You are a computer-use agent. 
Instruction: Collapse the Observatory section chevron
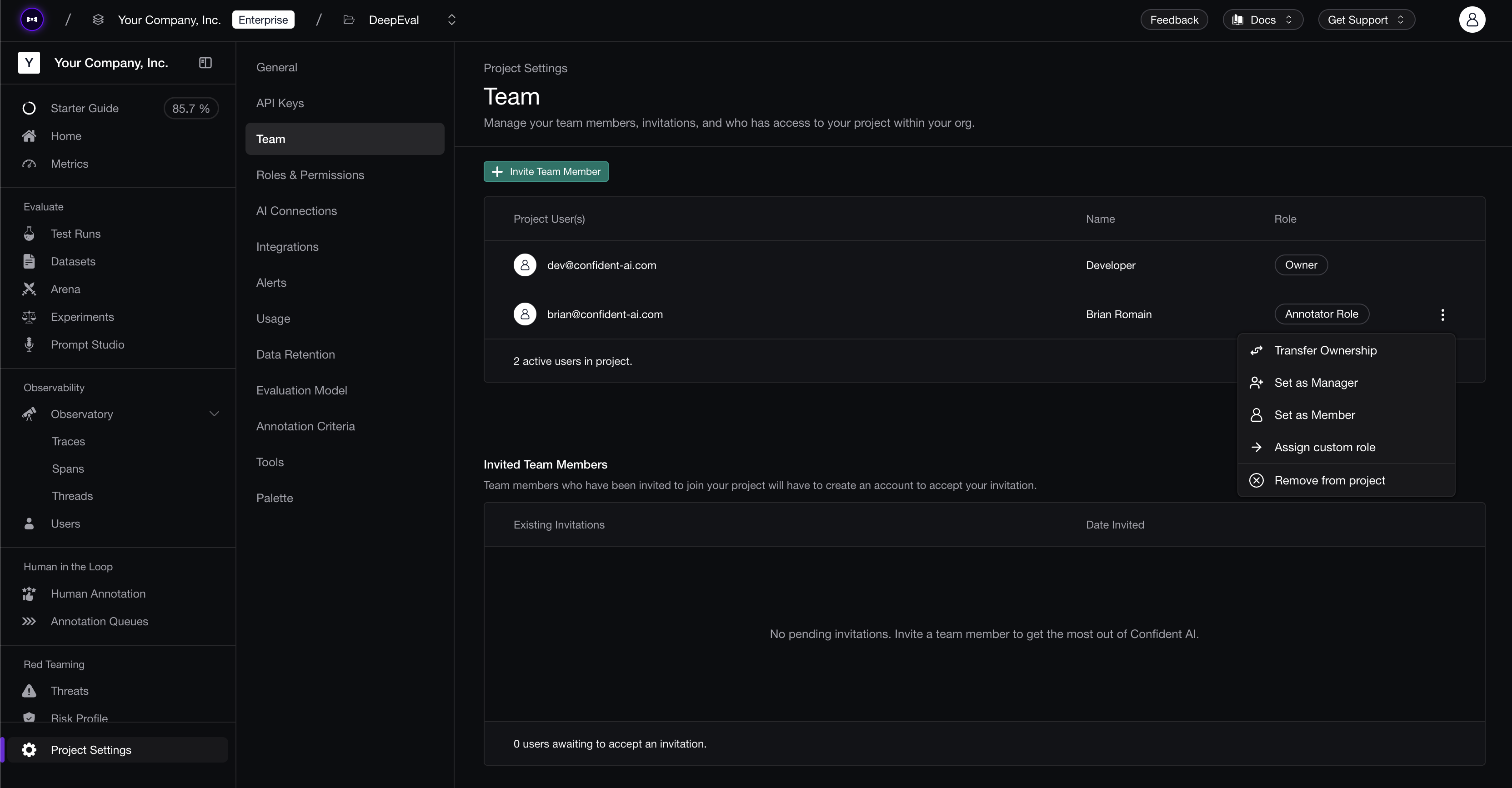point(214,414)
